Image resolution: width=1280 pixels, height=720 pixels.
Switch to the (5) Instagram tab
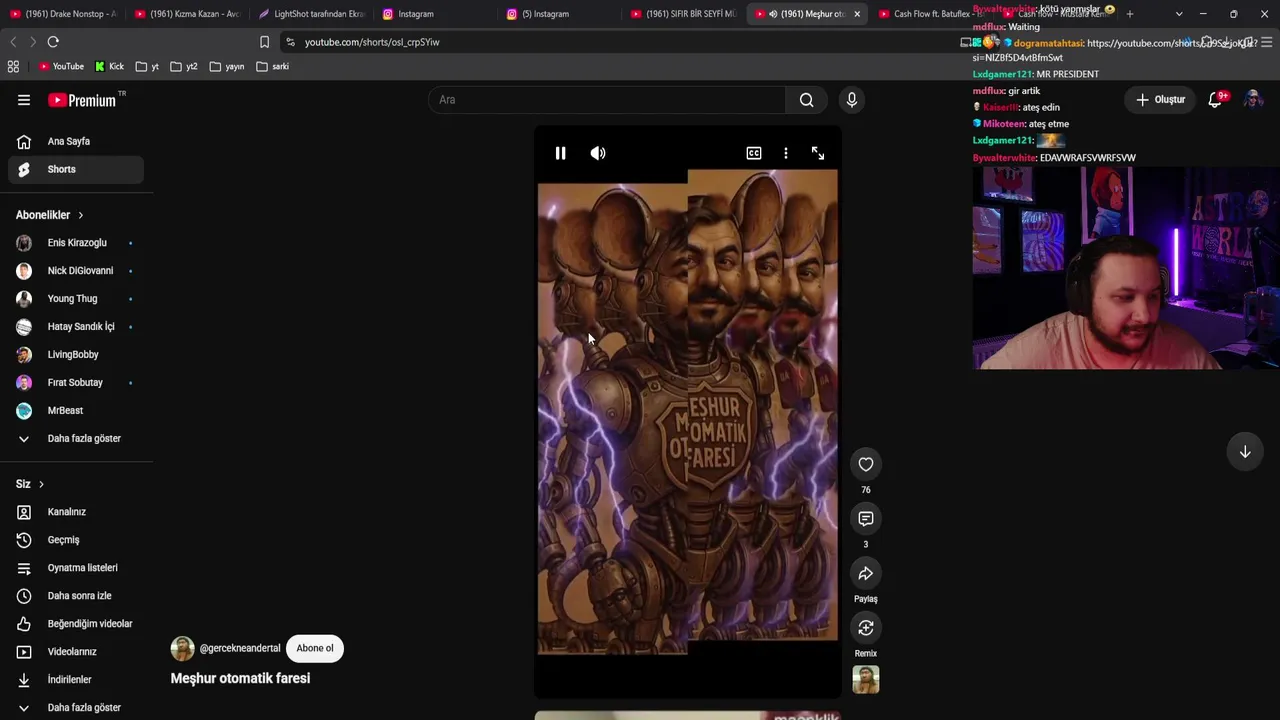click(559, 14)
